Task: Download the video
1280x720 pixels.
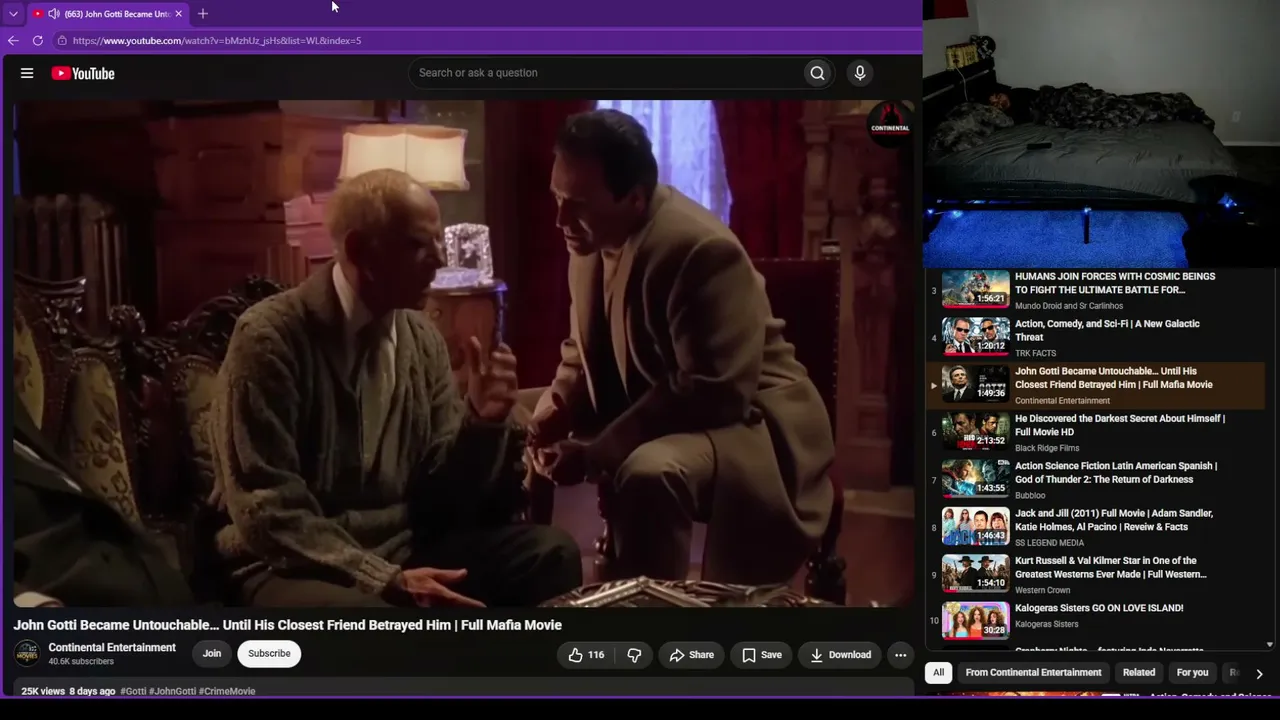Action: click(840, 655)
